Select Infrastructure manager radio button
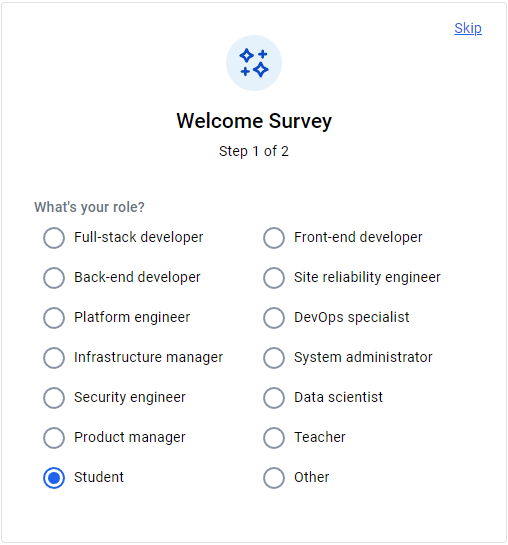 pyautogui.click(x=54, y=358)
